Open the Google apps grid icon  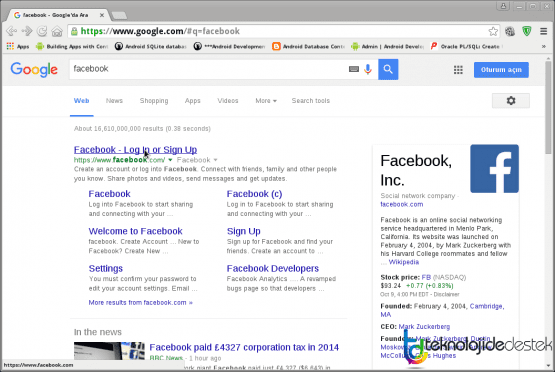pos(458,70)
